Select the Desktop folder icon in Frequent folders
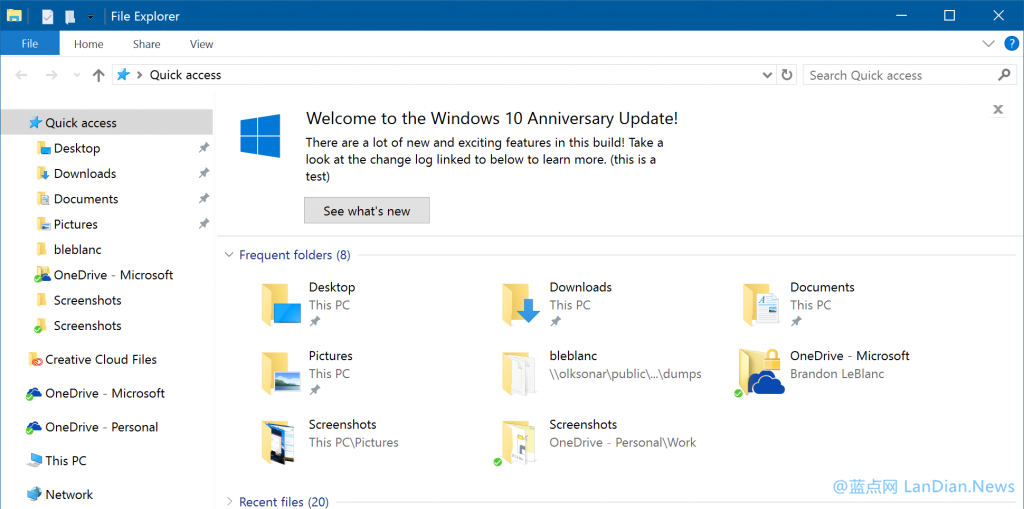Image resolution: width=1024 pixels, height=509 pixels. [x=281, y=304]
